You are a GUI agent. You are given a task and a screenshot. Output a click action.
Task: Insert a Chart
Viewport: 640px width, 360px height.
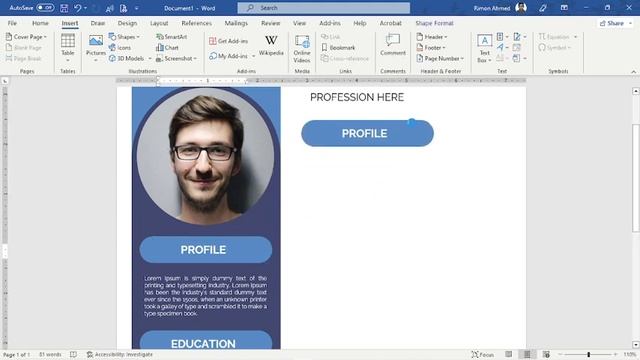point(167,48)
